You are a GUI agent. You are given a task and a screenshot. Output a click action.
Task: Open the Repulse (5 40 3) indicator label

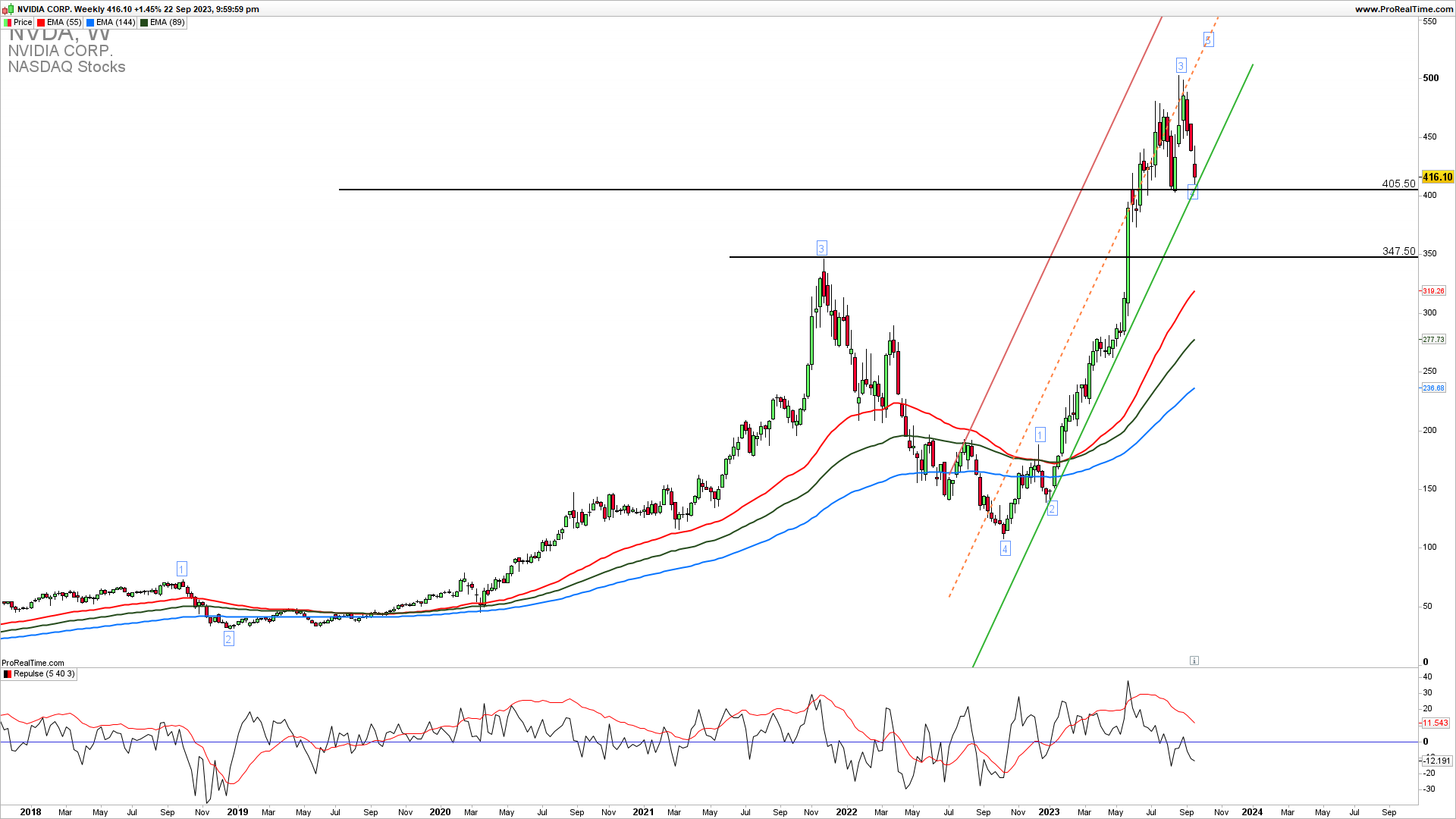(x=39, y=674)
